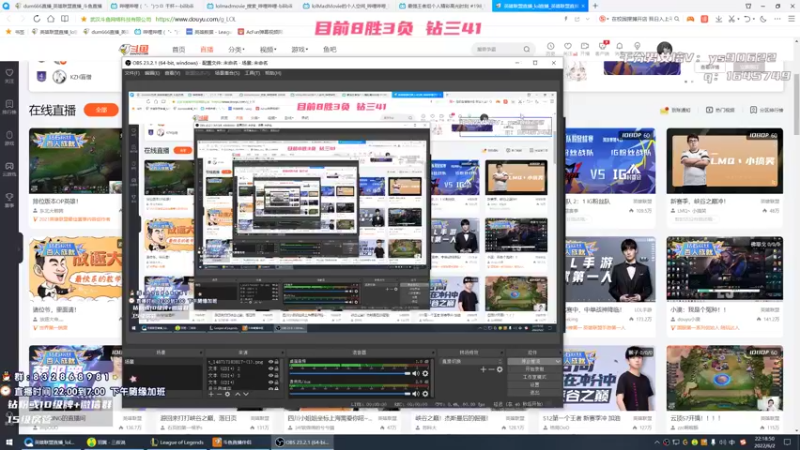Move the selected source down

coord(246,394)
